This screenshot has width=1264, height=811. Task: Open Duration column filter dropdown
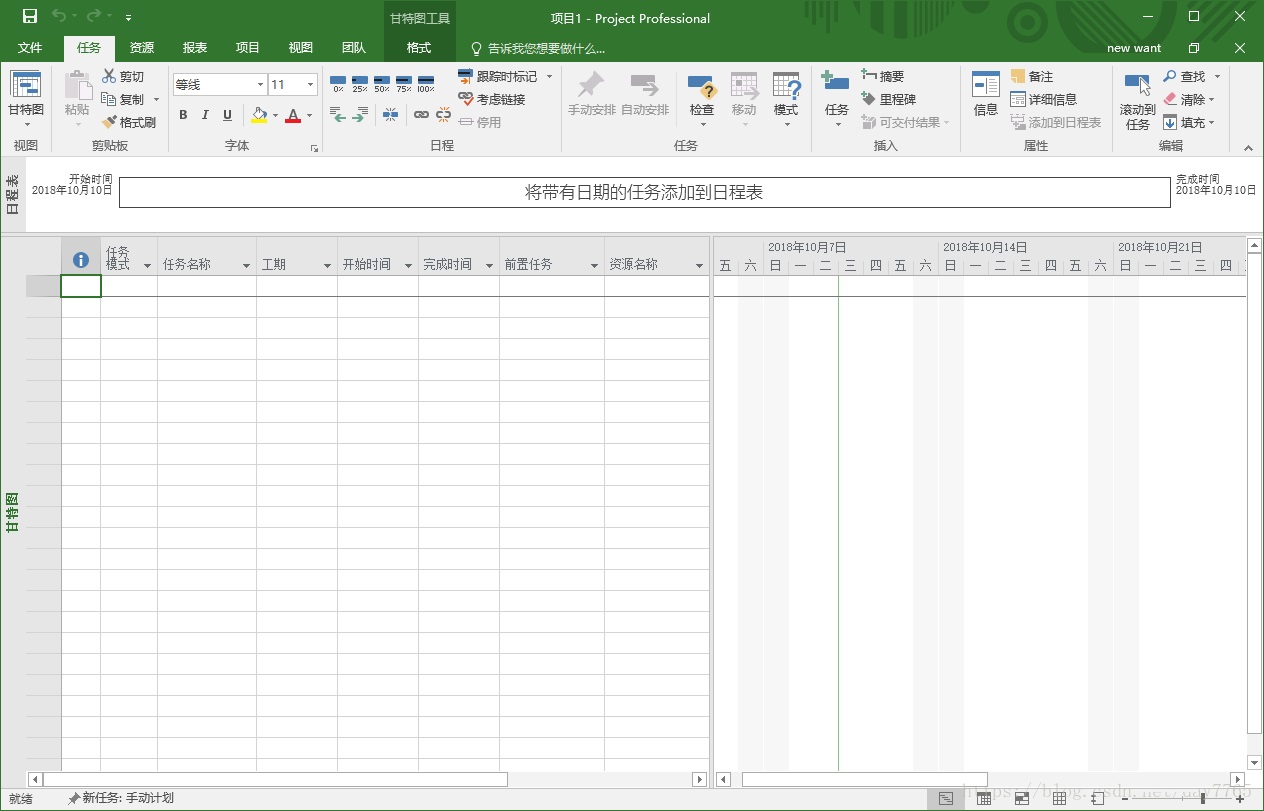(x=327, y=265)
